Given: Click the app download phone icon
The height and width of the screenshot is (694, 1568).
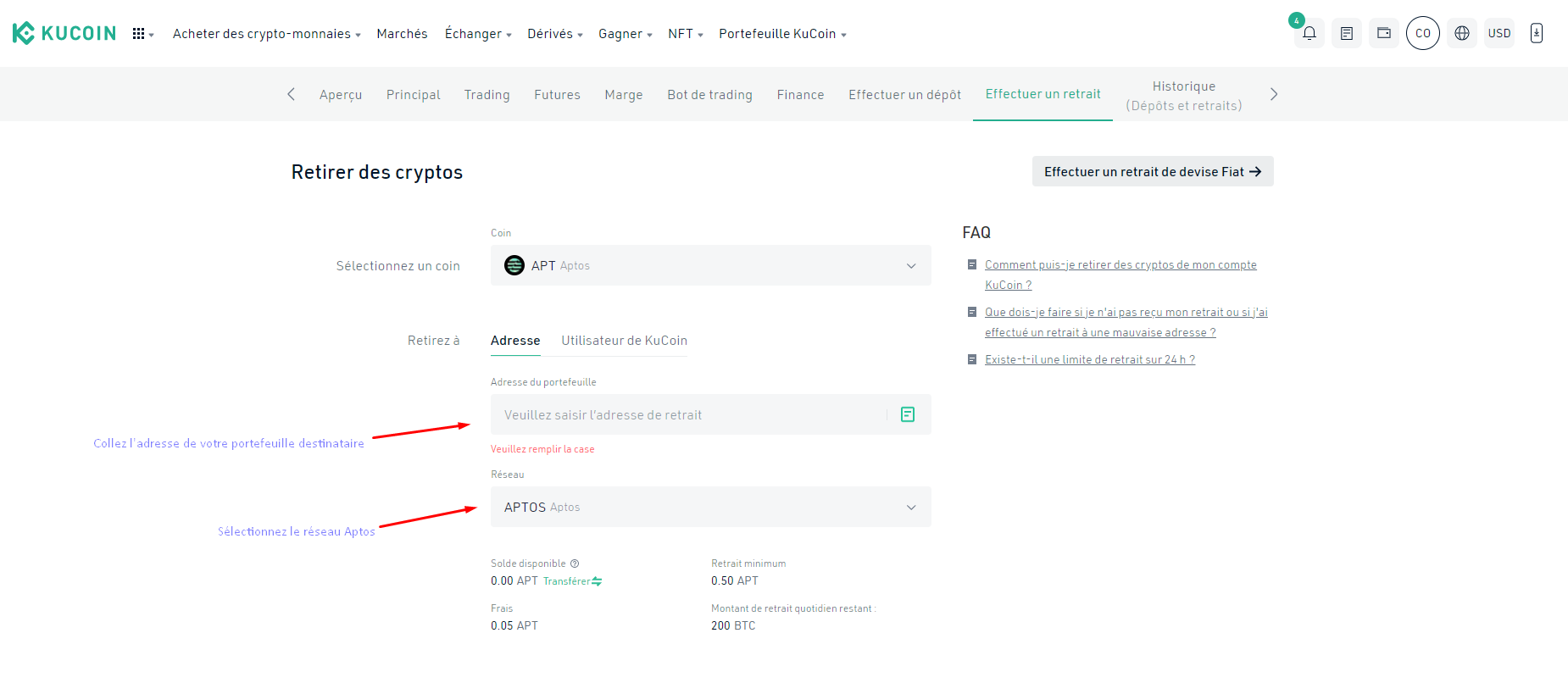Looking at the screenshot, I should [x=1536, y=34].
